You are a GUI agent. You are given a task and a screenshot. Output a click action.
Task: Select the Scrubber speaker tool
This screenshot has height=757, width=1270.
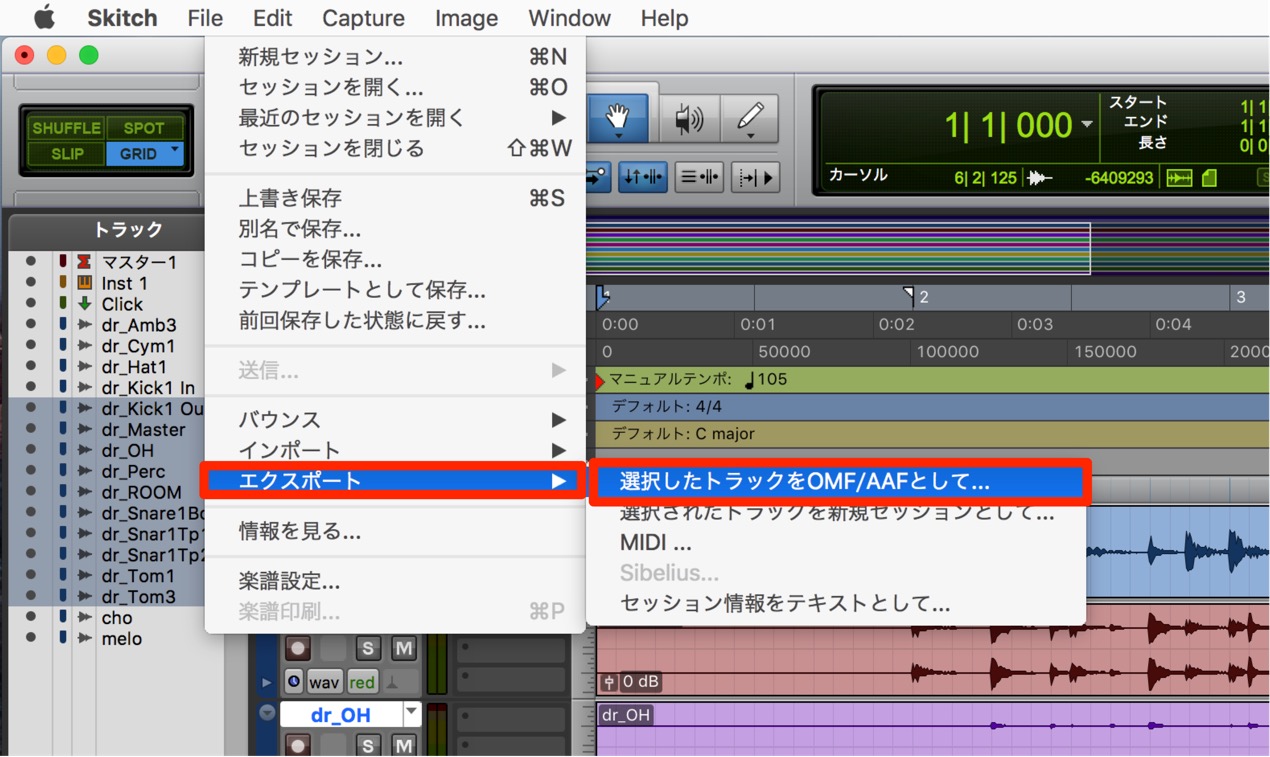pos(689,119)
